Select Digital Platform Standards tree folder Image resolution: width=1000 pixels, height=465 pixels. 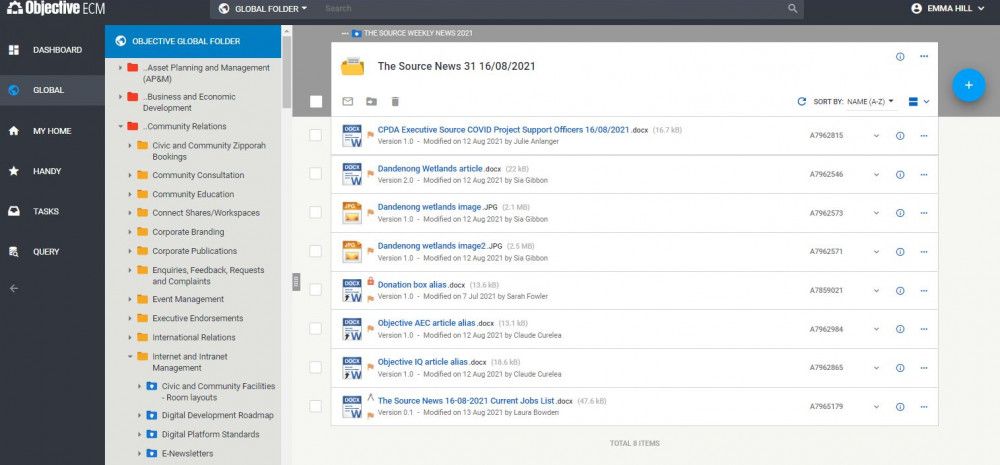[x=210, y=434]
